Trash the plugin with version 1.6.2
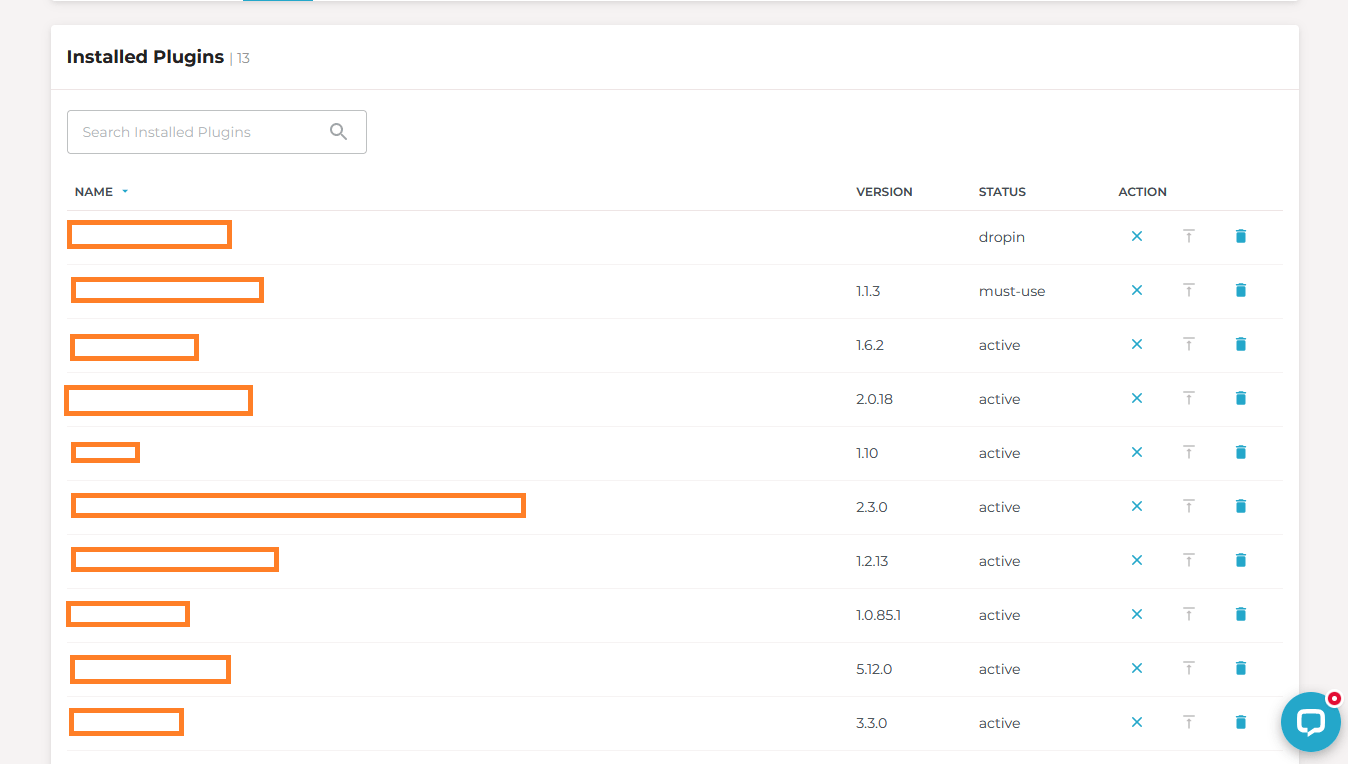Viewport: 1348px width, 764px height. point(1241,344)
